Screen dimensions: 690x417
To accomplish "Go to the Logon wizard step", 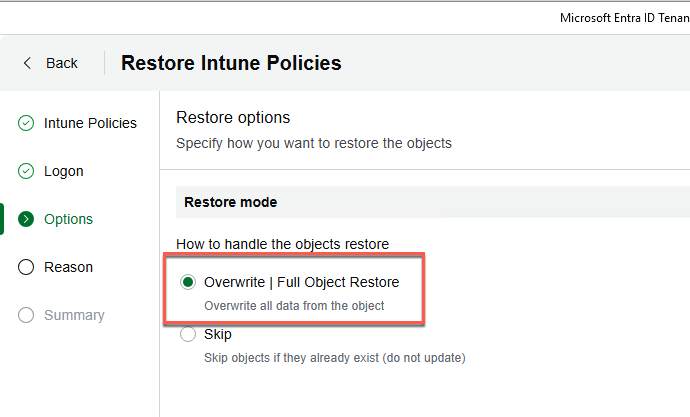I will coord(64,171).
